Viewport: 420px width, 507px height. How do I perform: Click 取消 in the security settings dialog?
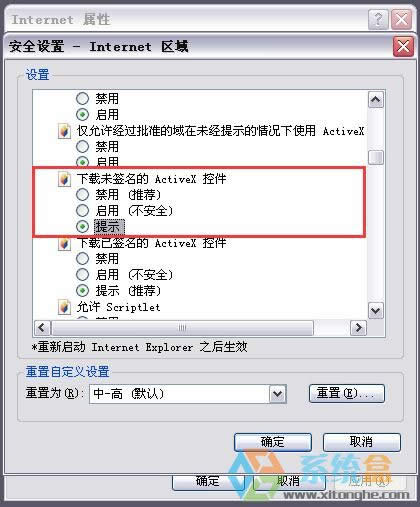tap(362, 442)
